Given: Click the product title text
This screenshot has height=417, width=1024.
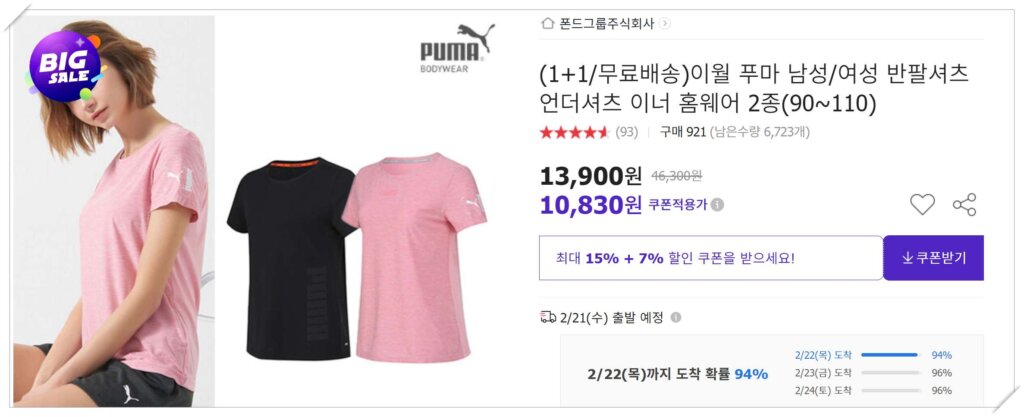Looking at the screenshot, I should (754, 89).
